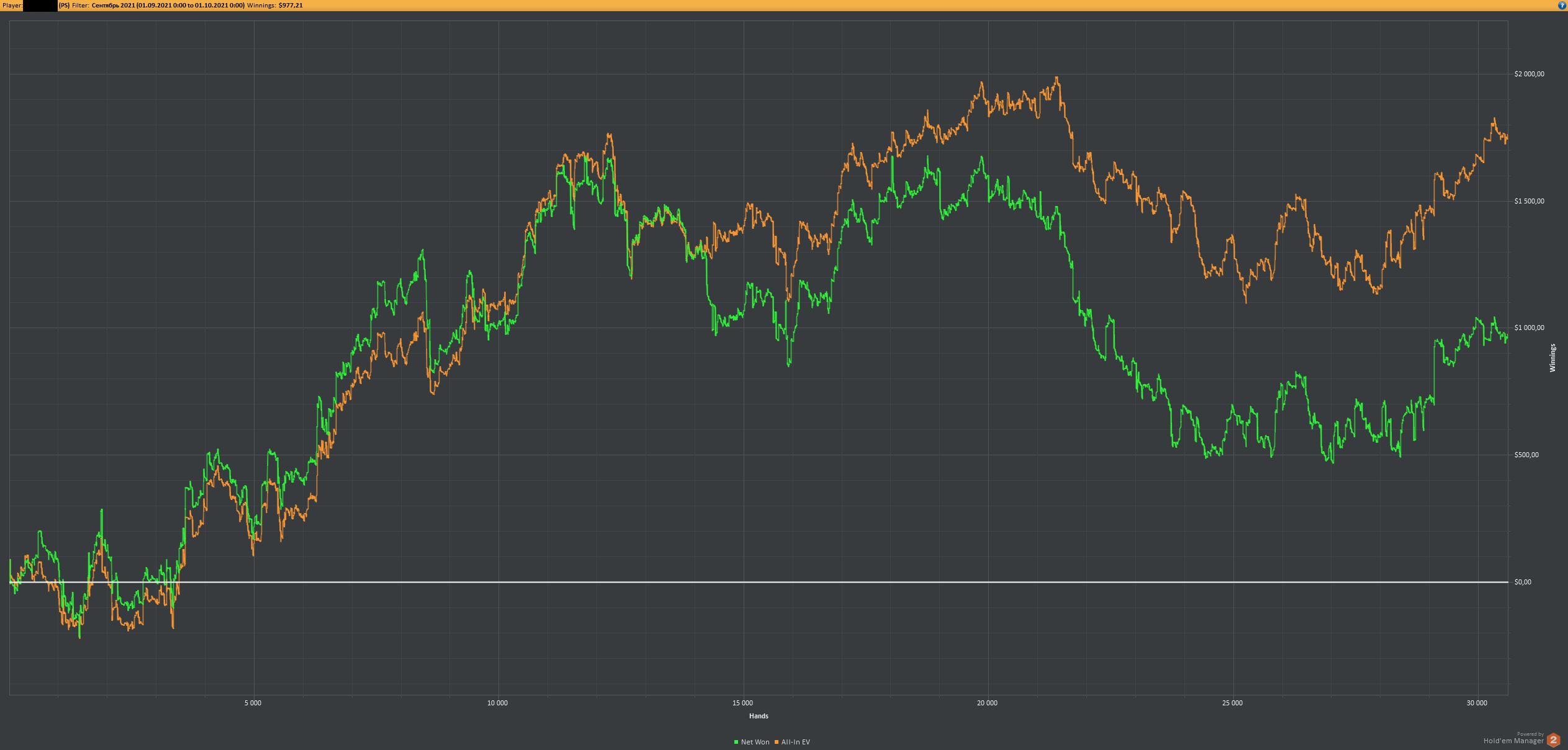Click the blue help question mark icon
1568x750 pixels.
(1562, 6)
